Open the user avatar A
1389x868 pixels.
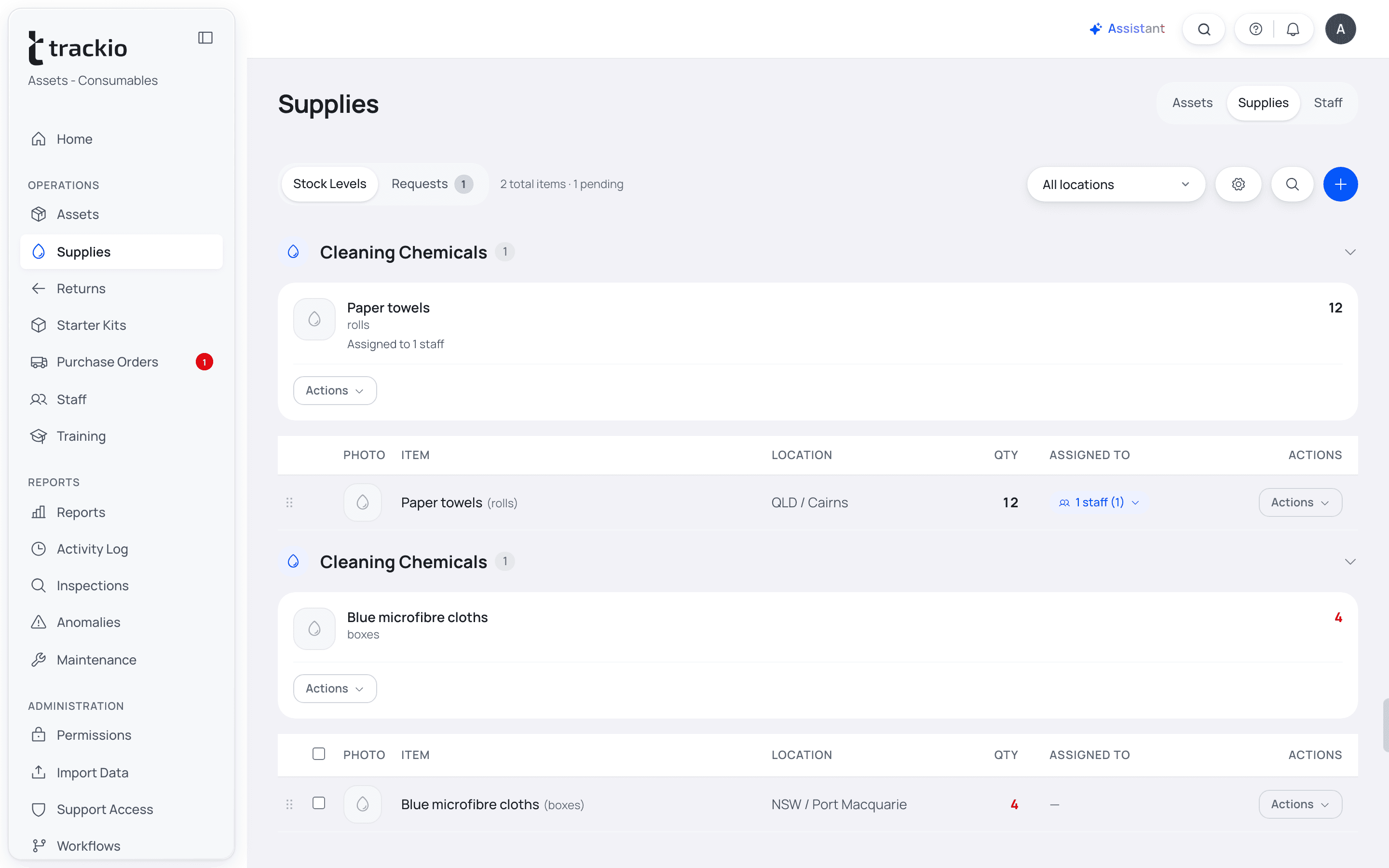(x=1340, y=29)
